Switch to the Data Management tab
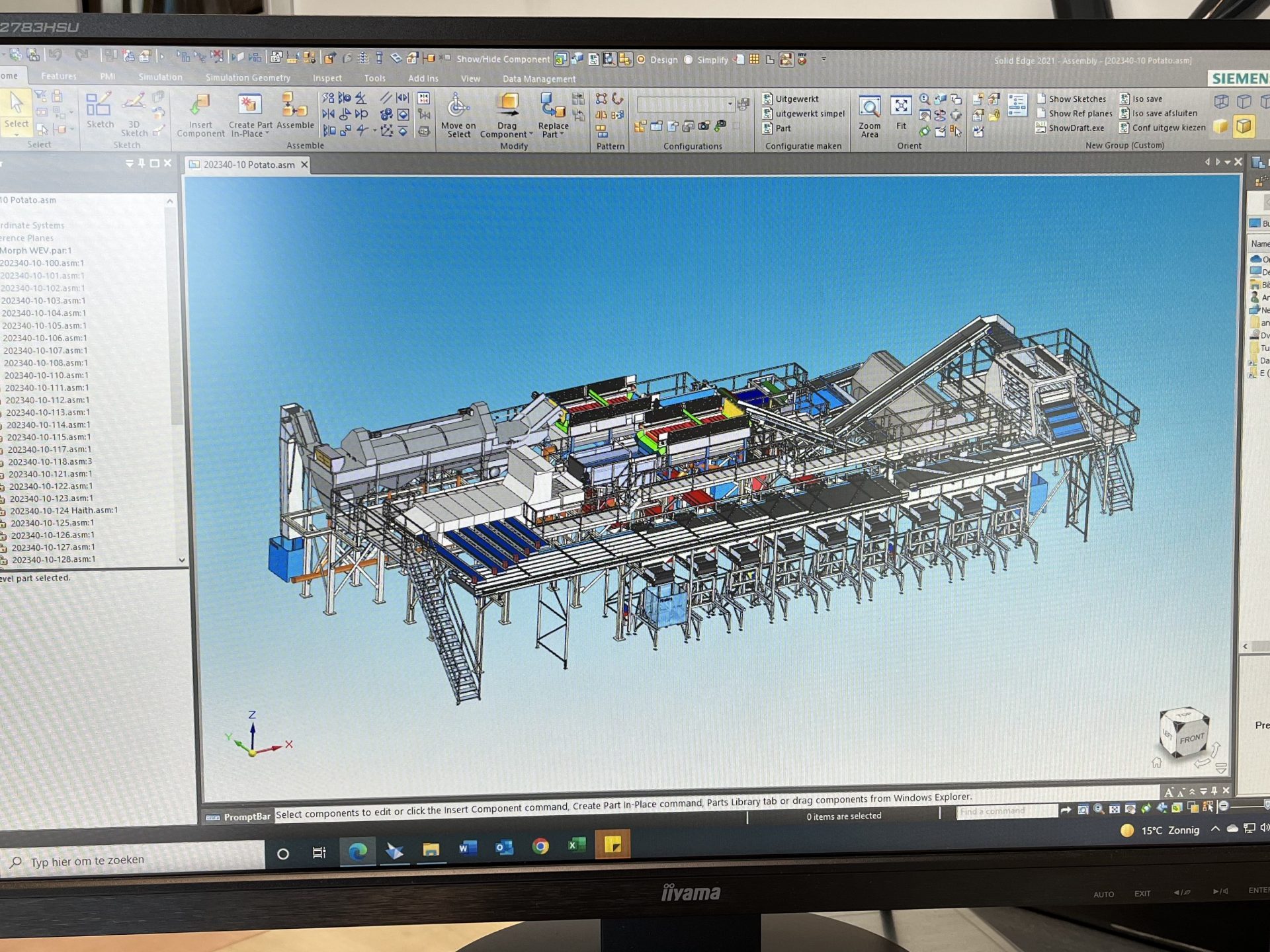The width and height of the screenshot is (1270, 952). (x=538, y=79)
